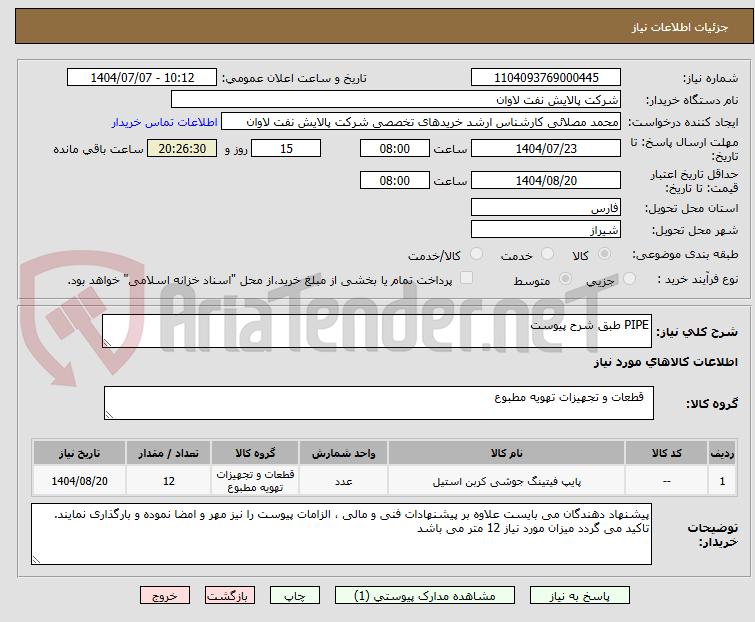755x622 pixels.
Task: Click the delivery province field 'فارس'
Action: pyautogui.click(x=546, y=207)
